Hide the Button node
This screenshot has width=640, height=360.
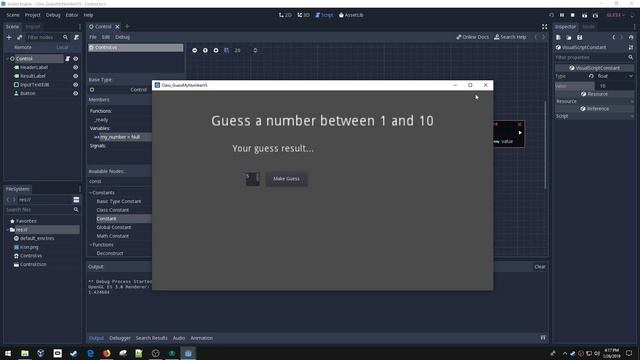click(76, 93)
